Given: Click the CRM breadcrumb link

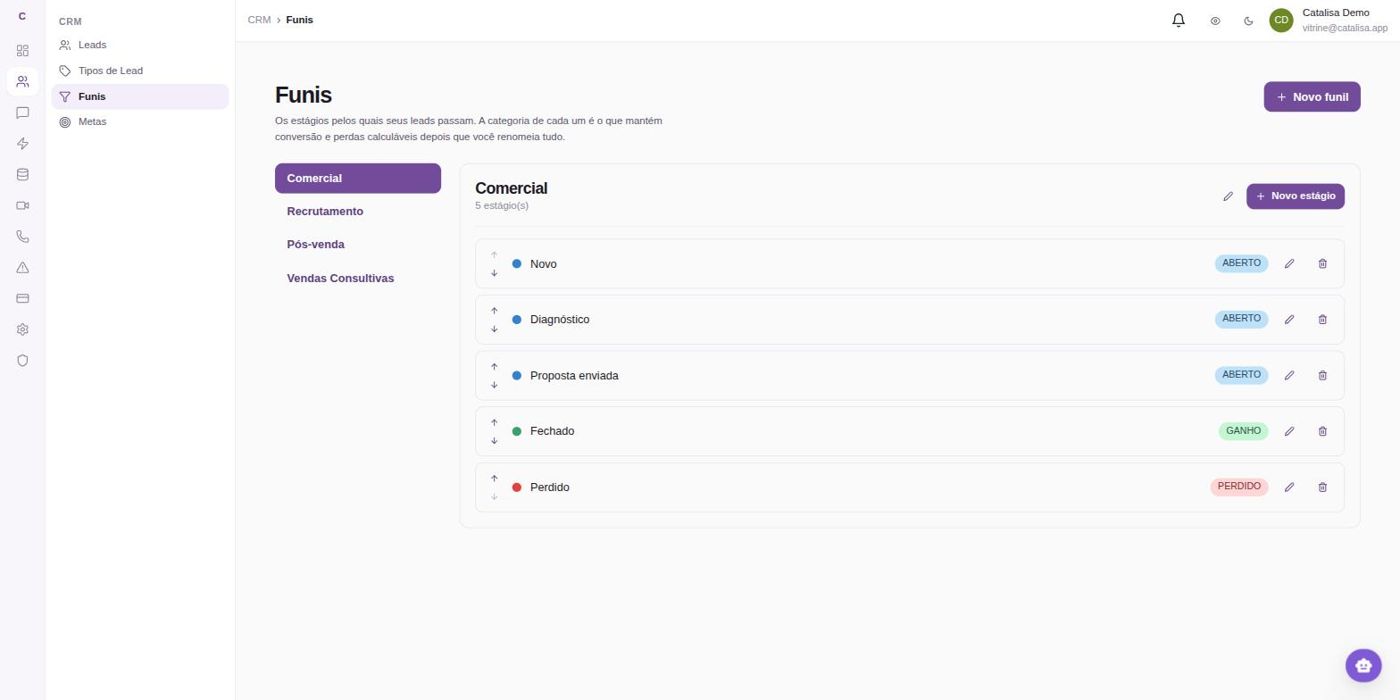Looking at the screenshot, I should coord(259,20).
